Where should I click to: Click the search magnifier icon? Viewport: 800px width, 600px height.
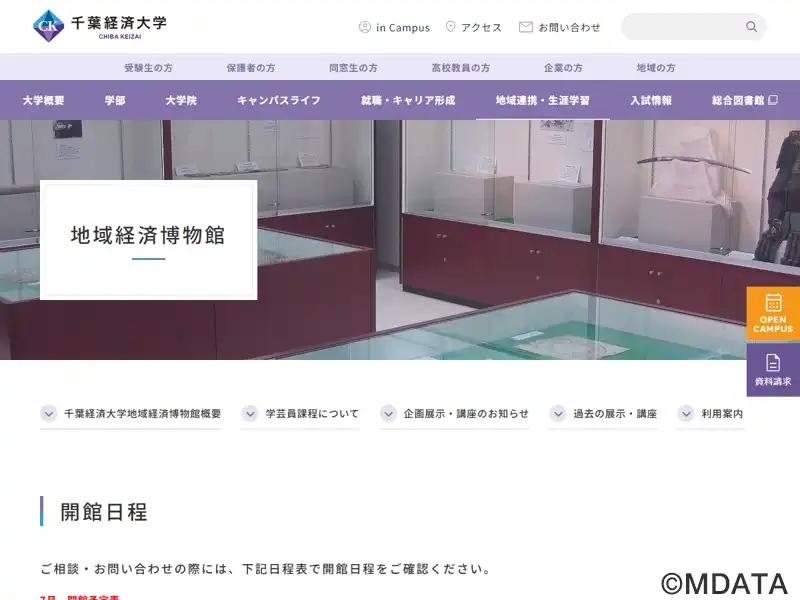[x=751, y=27]
